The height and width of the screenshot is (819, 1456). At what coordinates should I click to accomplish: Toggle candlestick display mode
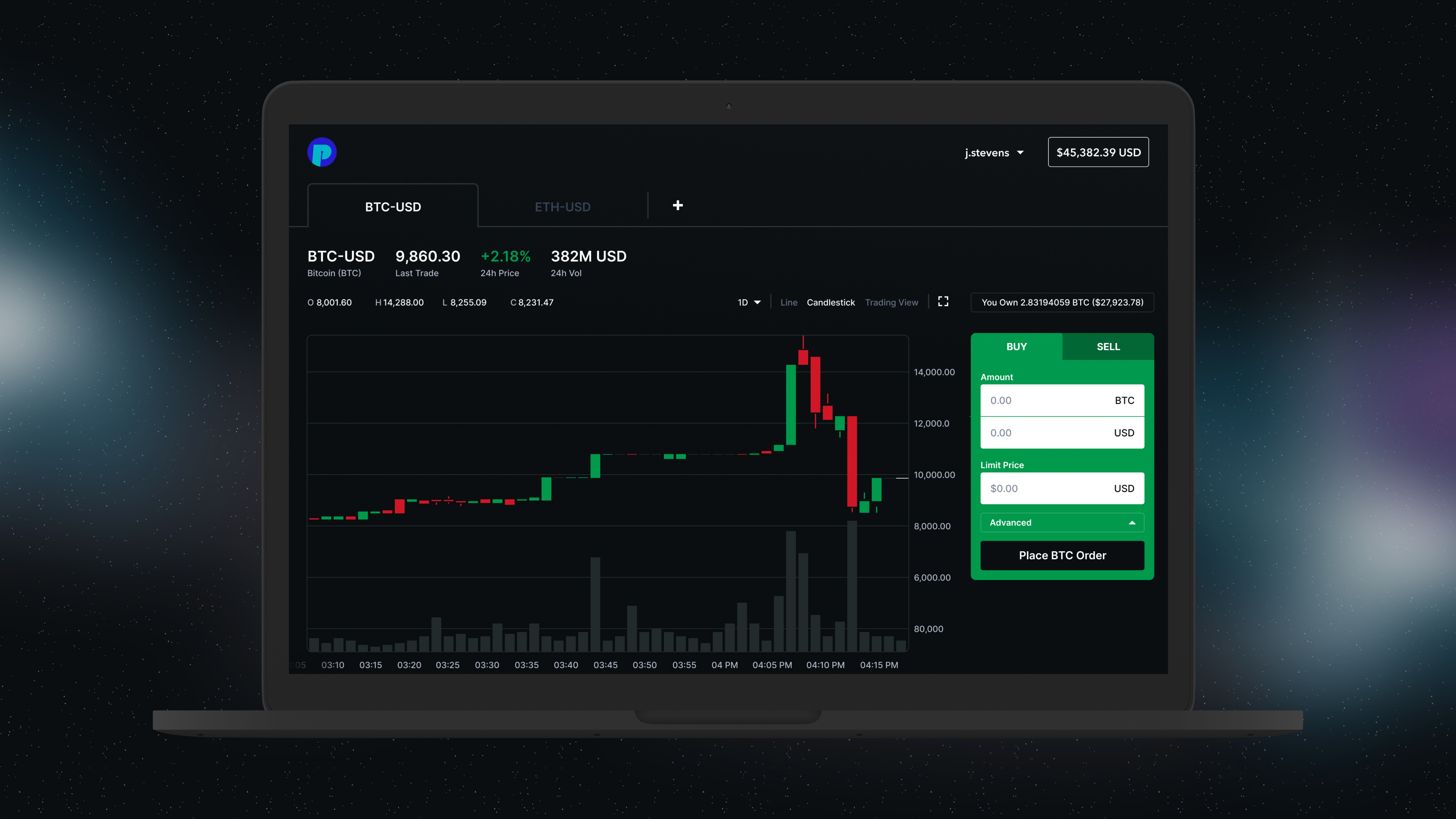pos(830,302)
